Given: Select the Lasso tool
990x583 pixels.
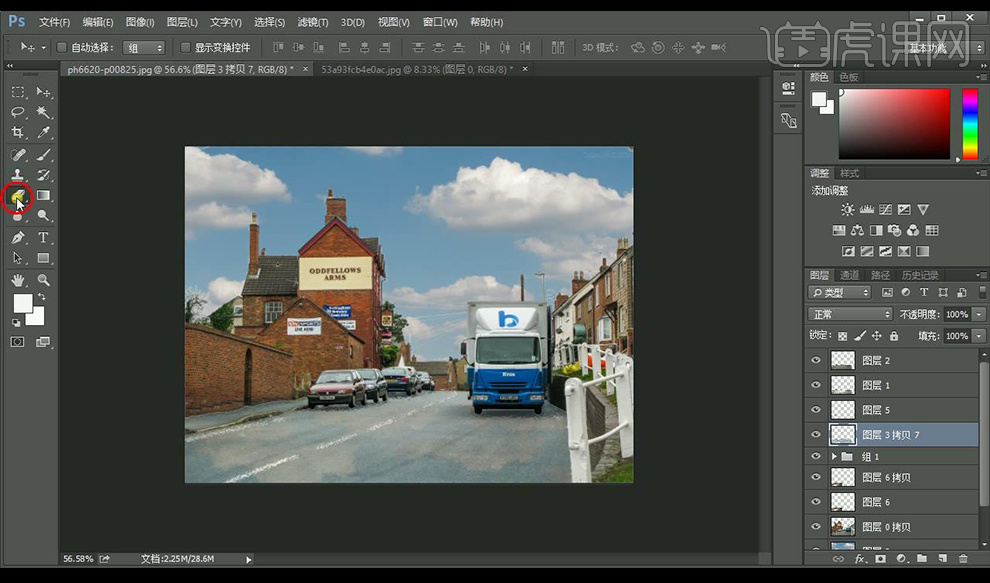Looking at the screenshot, I should click(18, 112).
